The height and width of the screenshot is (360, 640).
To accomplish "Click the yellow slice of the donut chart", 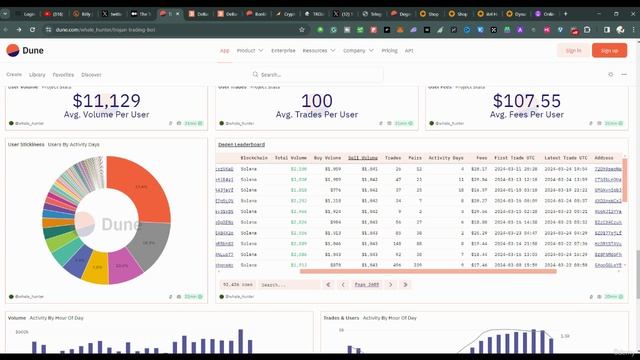I will [x=96, y=268].
